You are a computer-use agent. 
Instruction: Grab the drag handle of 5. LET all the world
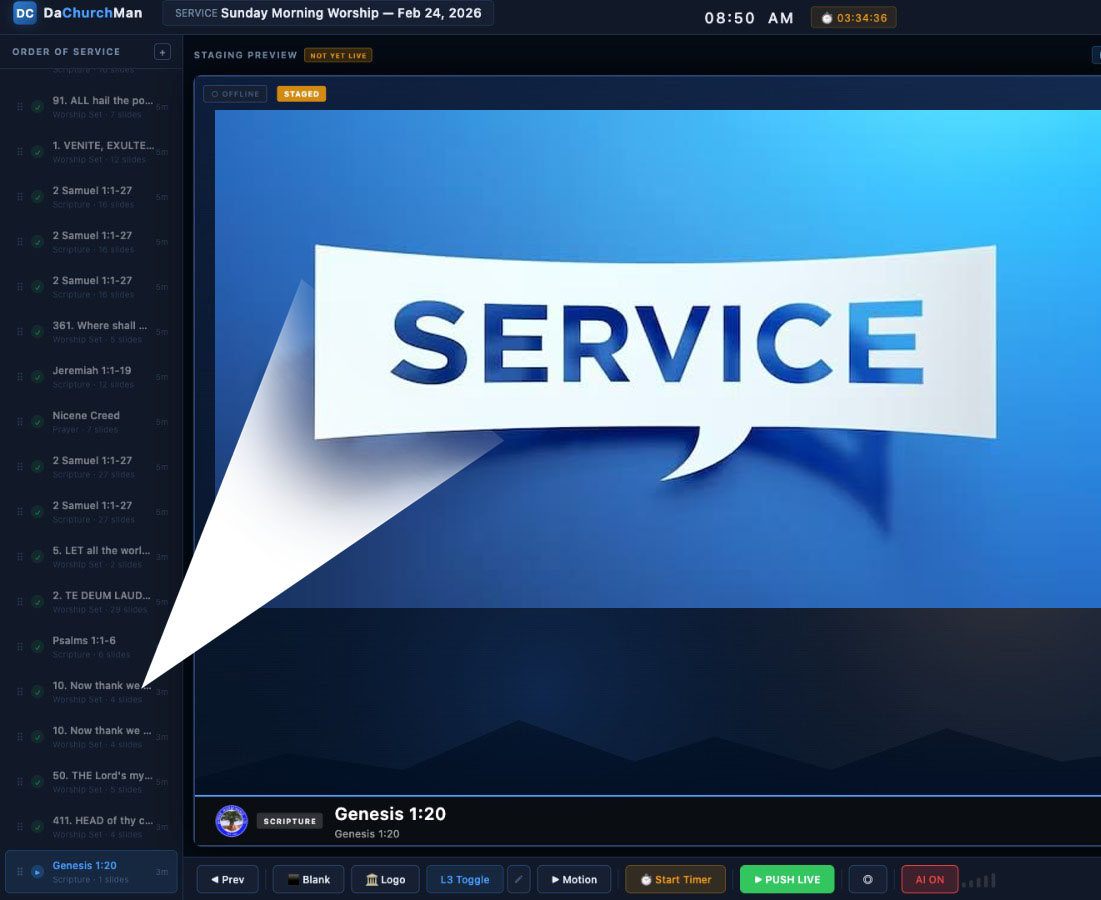click(x=20, y=557)
